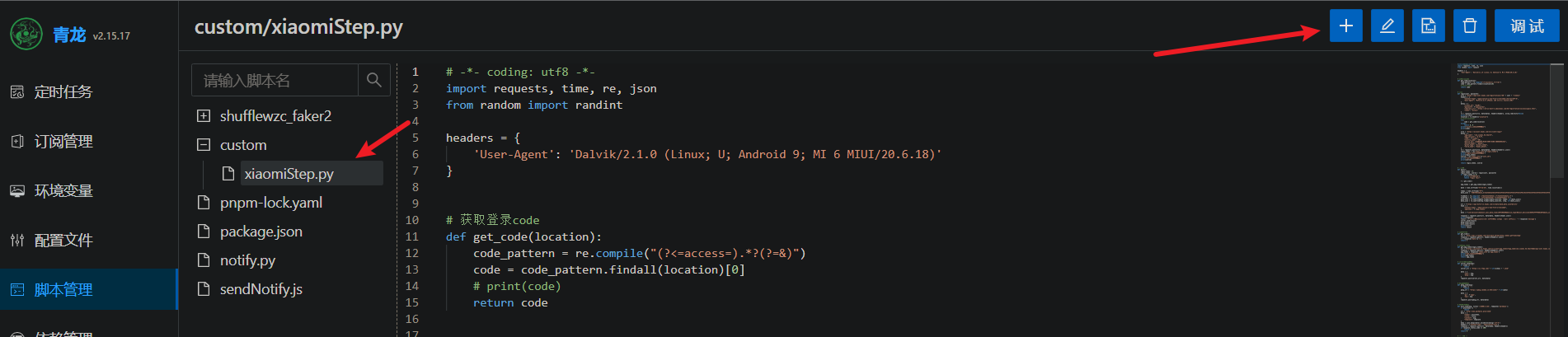
Task: Click the pencil edit icon in the toolbar
Action: [1387, 26]
